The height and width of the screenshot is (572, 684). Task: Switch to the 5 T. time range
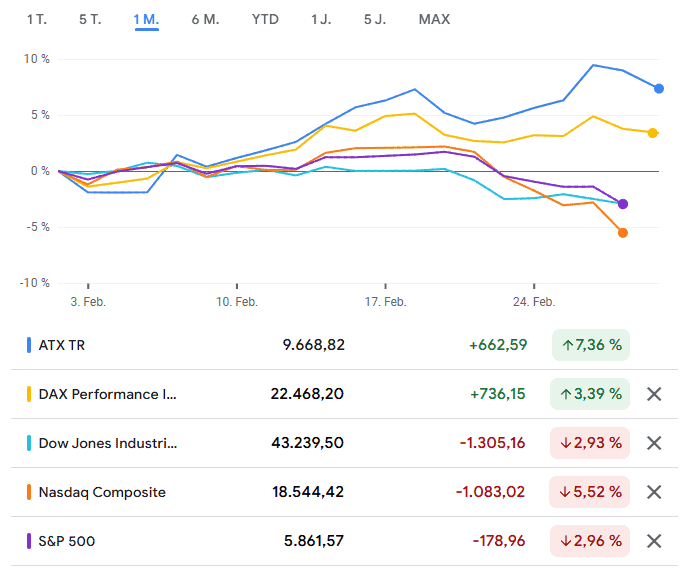click(90, 20)
